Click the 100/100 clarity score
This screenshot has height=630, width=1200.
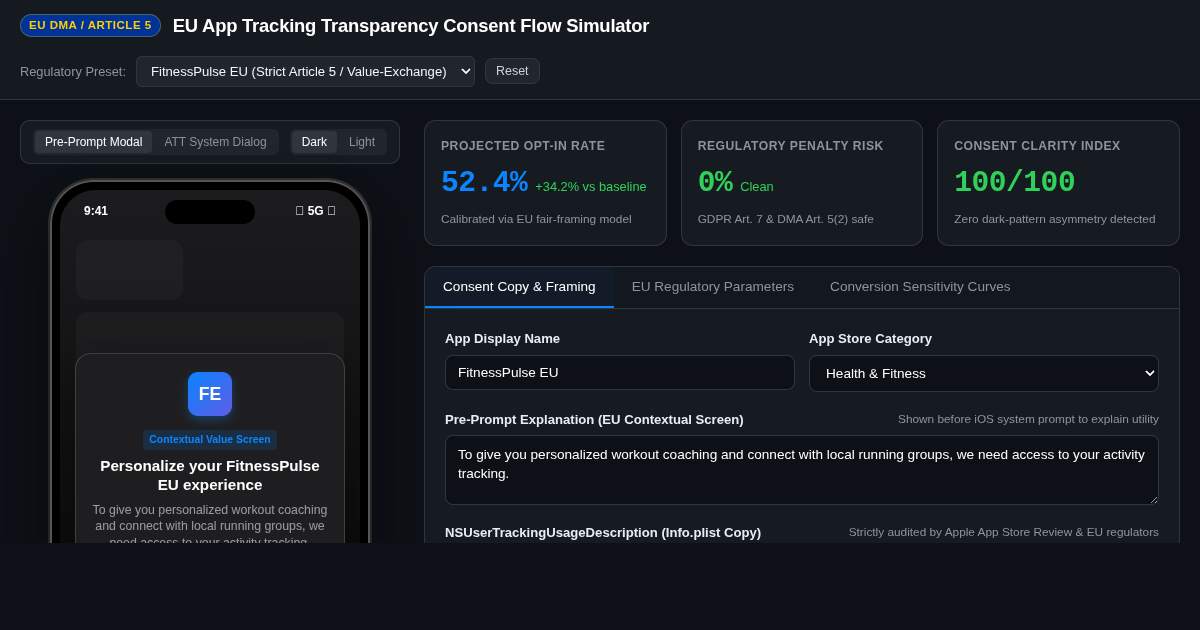[x=1014, y=183]
